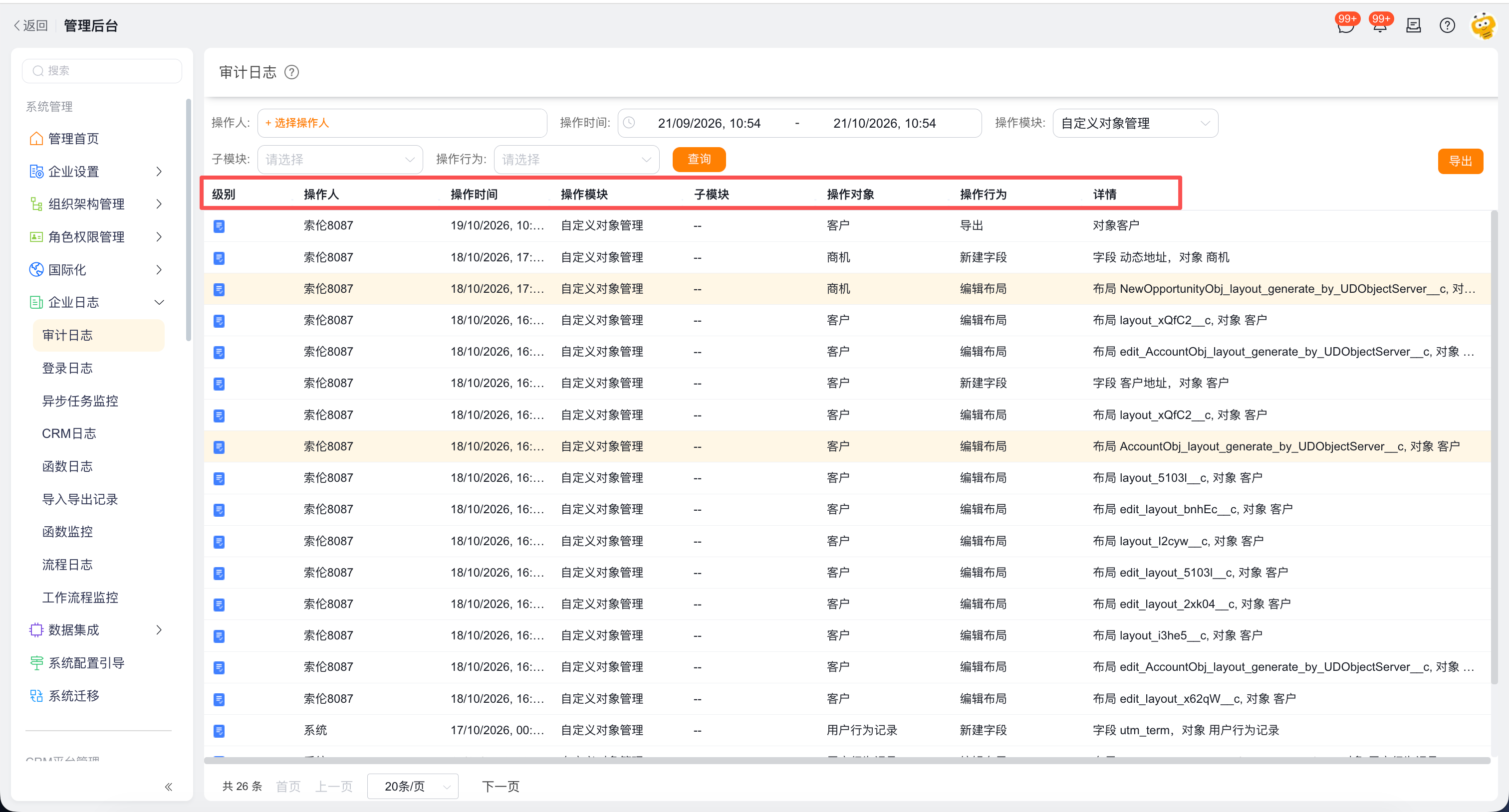Click the table's horizontal scrollbar
The width and height of the screenshot is (1509, 812).
[846, 761]
